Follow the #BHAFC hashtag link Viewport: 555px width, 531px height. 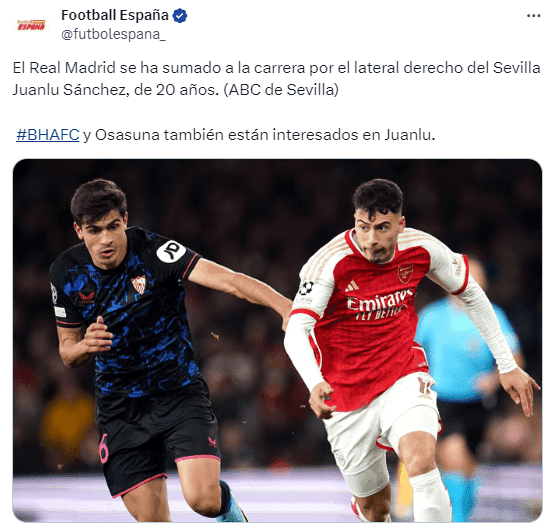click(47, 135)
